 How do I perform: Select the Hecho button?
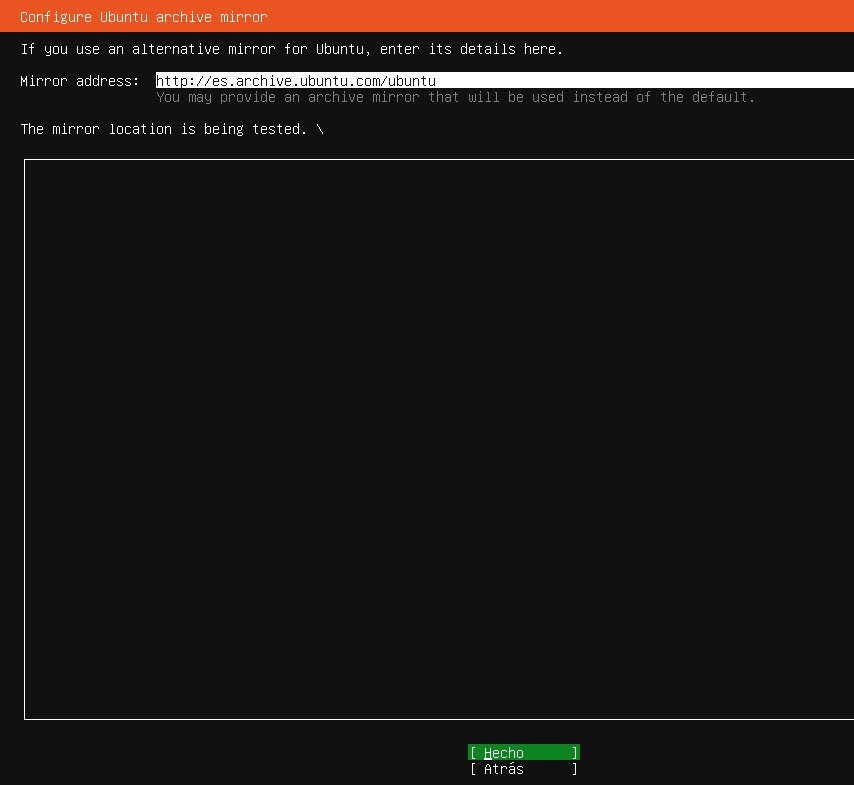[x=523, y=752]
